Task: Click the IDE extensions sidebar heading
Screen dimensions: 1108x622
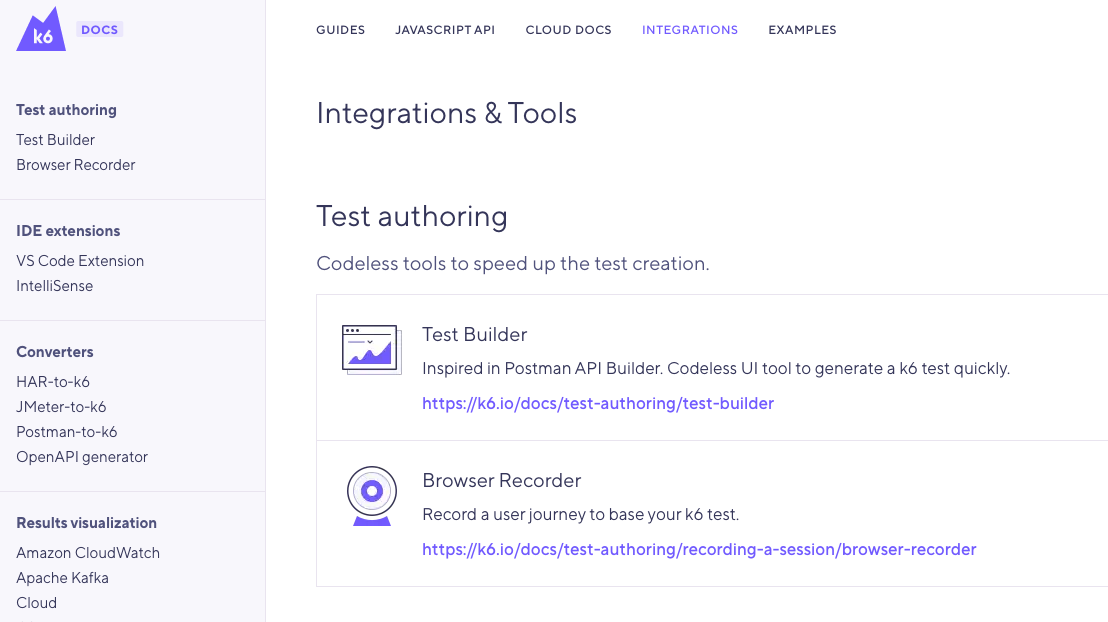Action: point(68,231)
